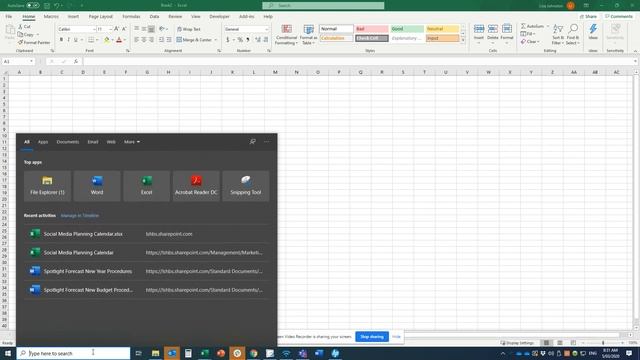
Task: Click the Undo icon in title bar
Action: [57, 6]
